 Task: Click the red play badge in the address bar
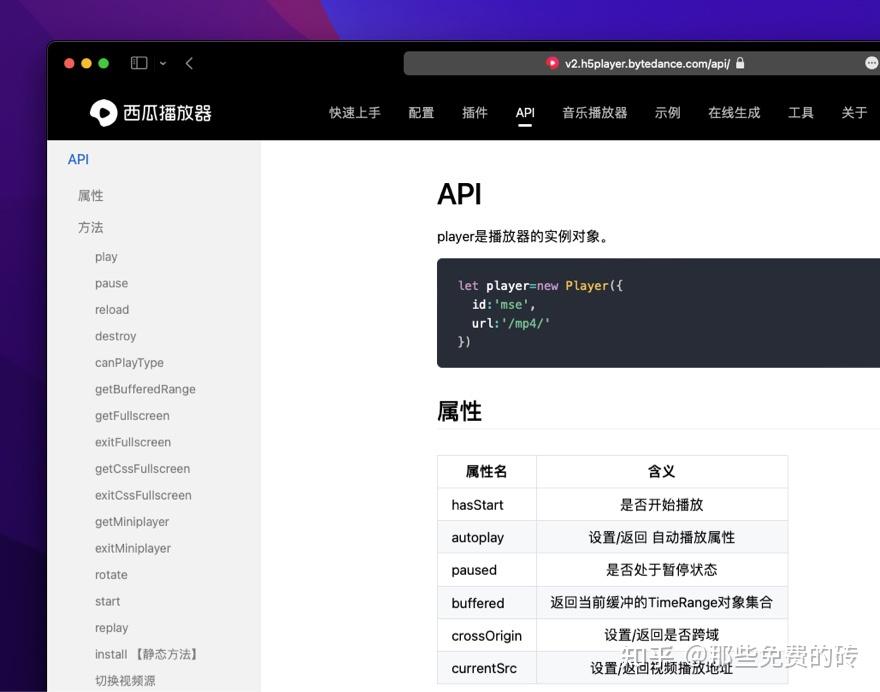[552, 62]
